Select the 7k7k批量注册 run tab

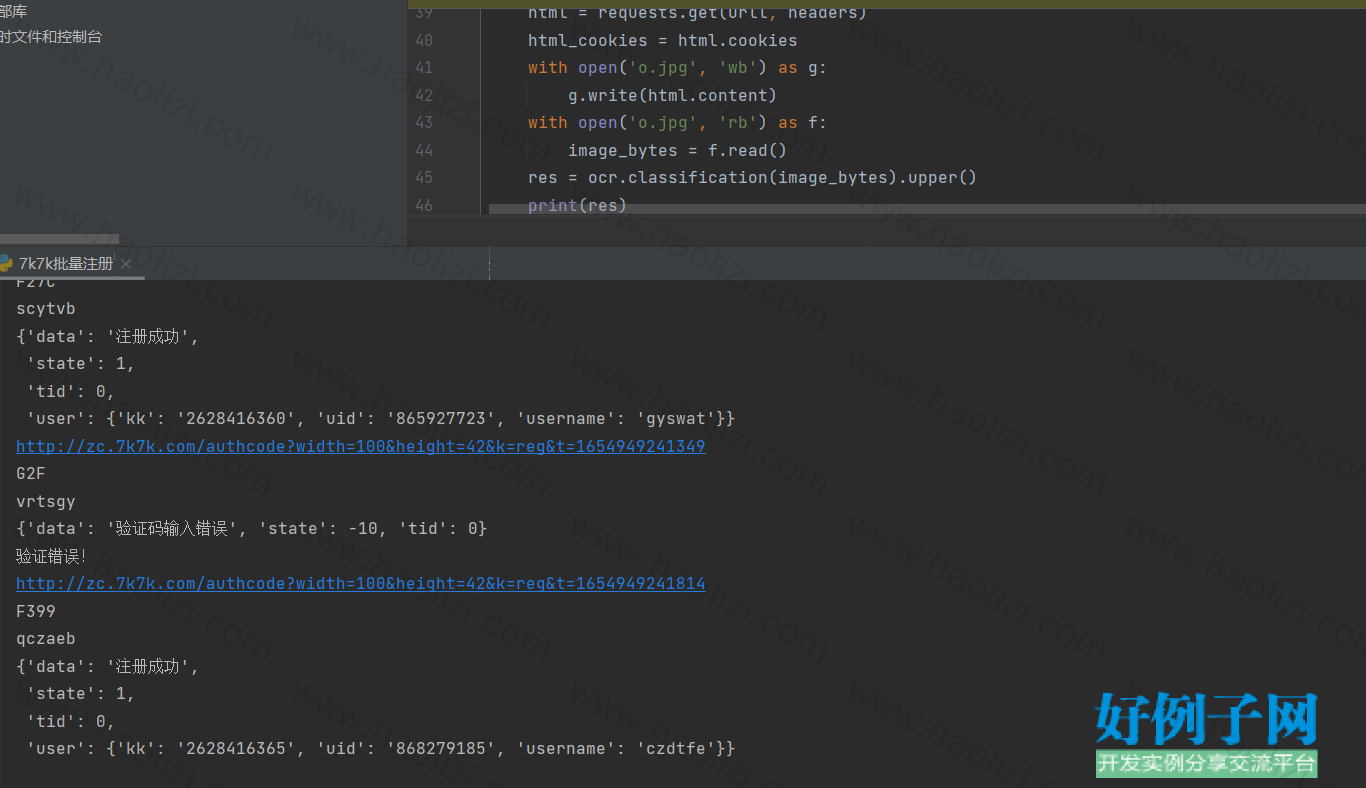pos(66,264)
